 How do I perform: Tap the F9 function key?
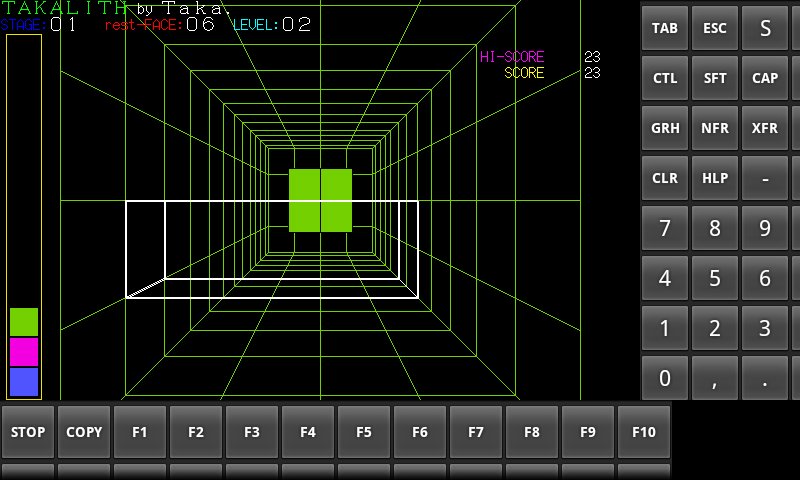pos(588,432)
